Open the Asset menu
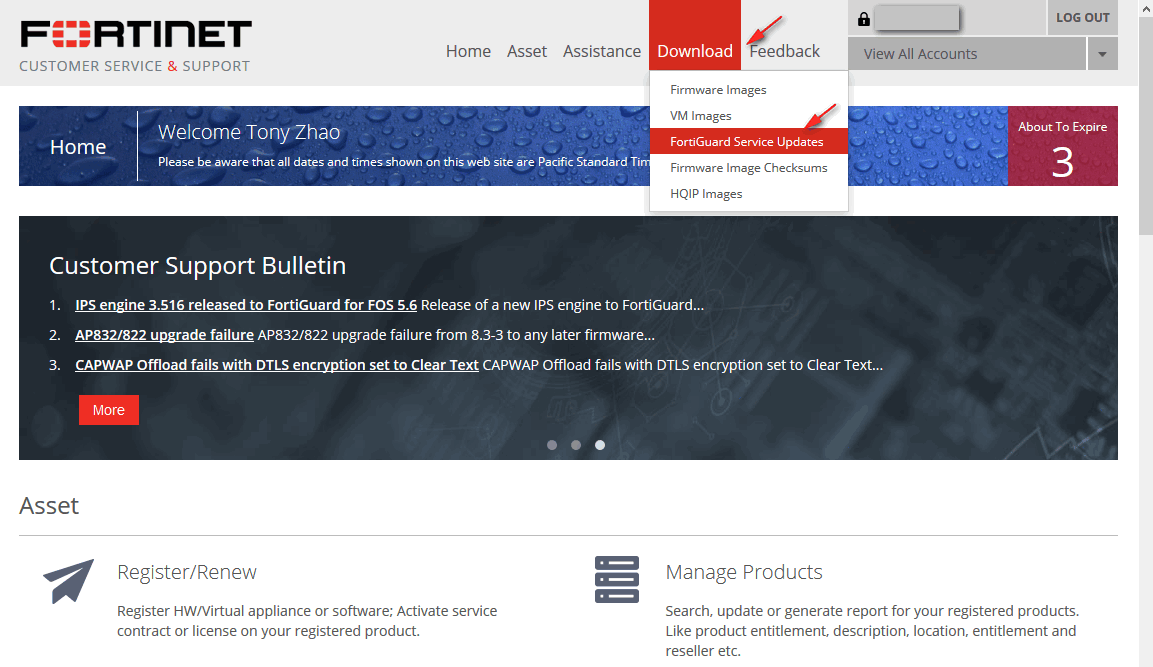The width and height of the screenshot is (1153, 667). [526, 51]
